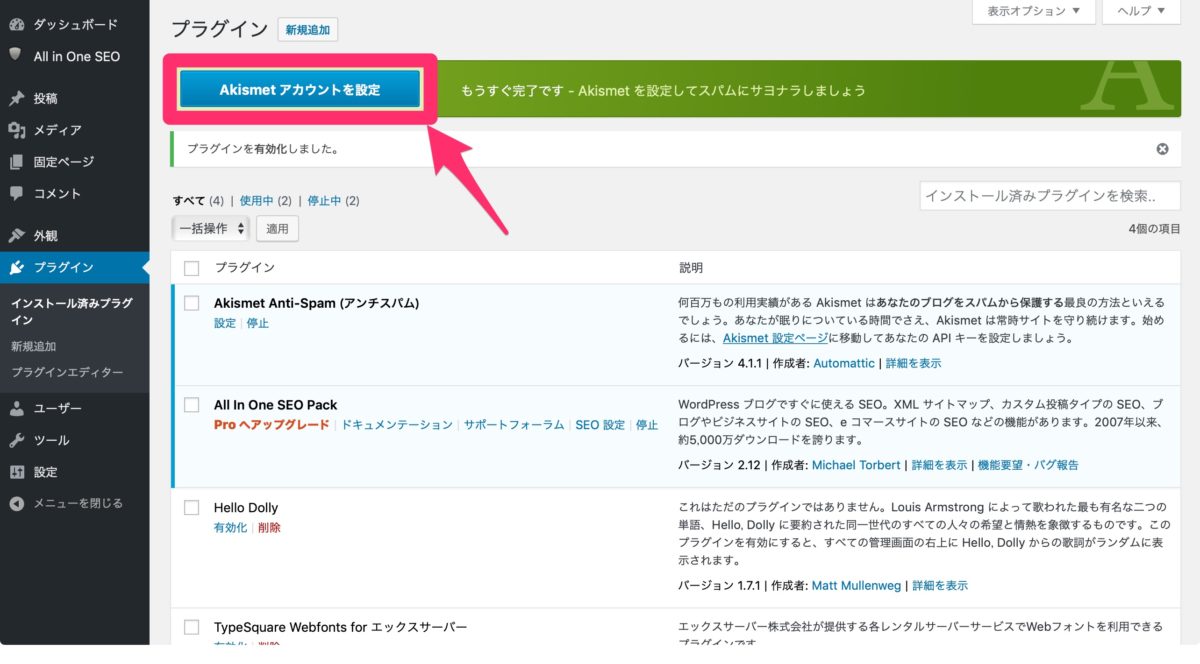
Task: Click 削除 under Hello Dolly
Action: tap(269, 527)
